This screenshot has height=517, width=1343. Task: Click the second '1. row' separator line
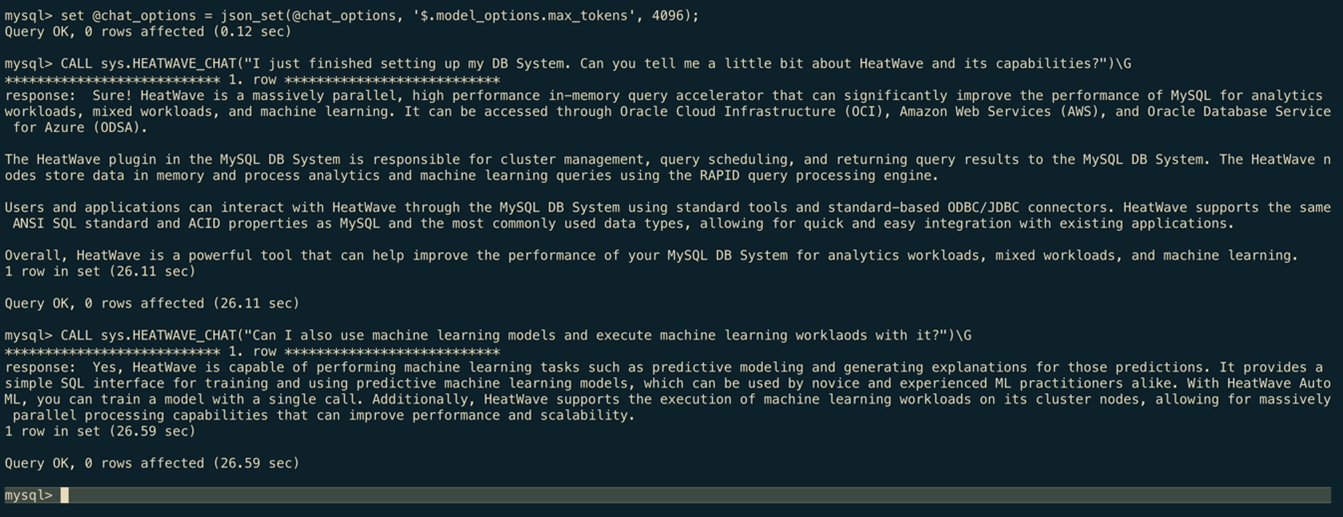coord(252,351)
